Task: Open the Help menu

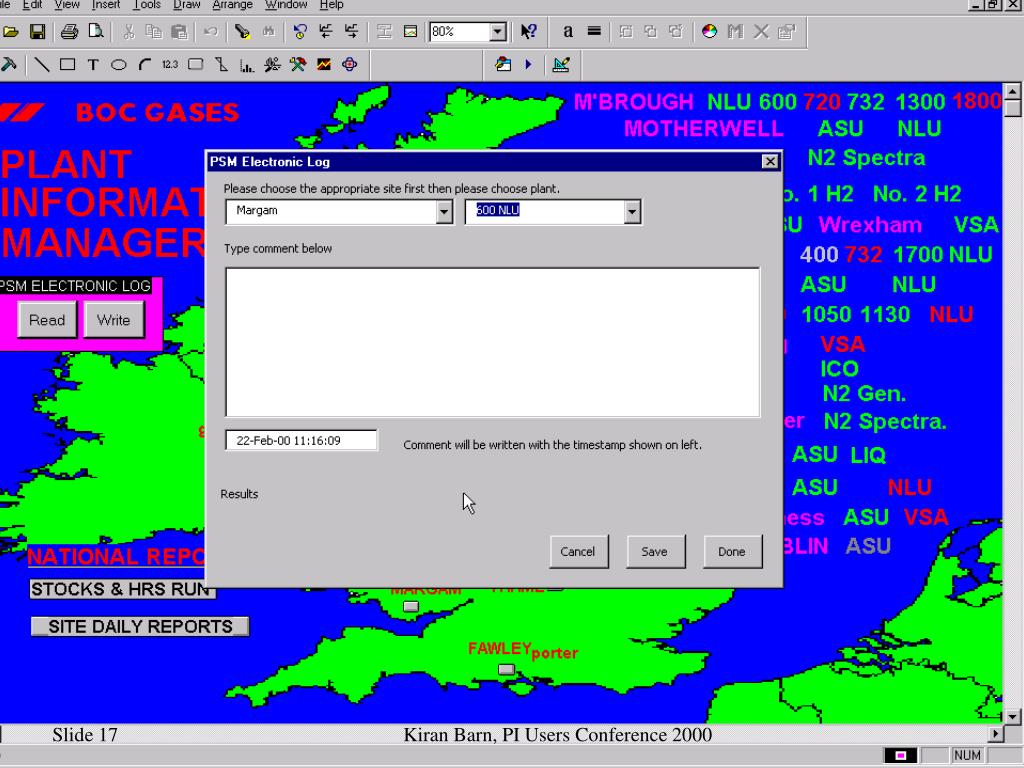Action: [x=331, y=5]
